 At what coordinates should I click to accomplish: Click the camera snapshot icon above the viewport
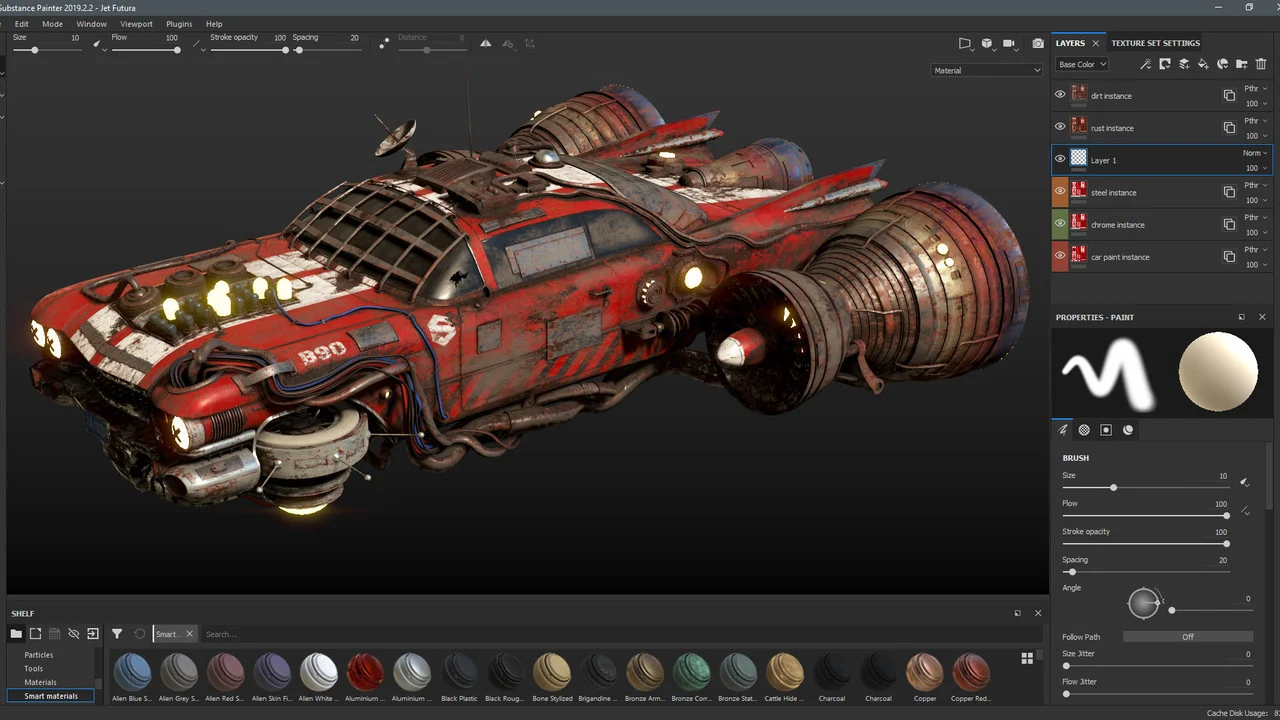point(1038,43)
